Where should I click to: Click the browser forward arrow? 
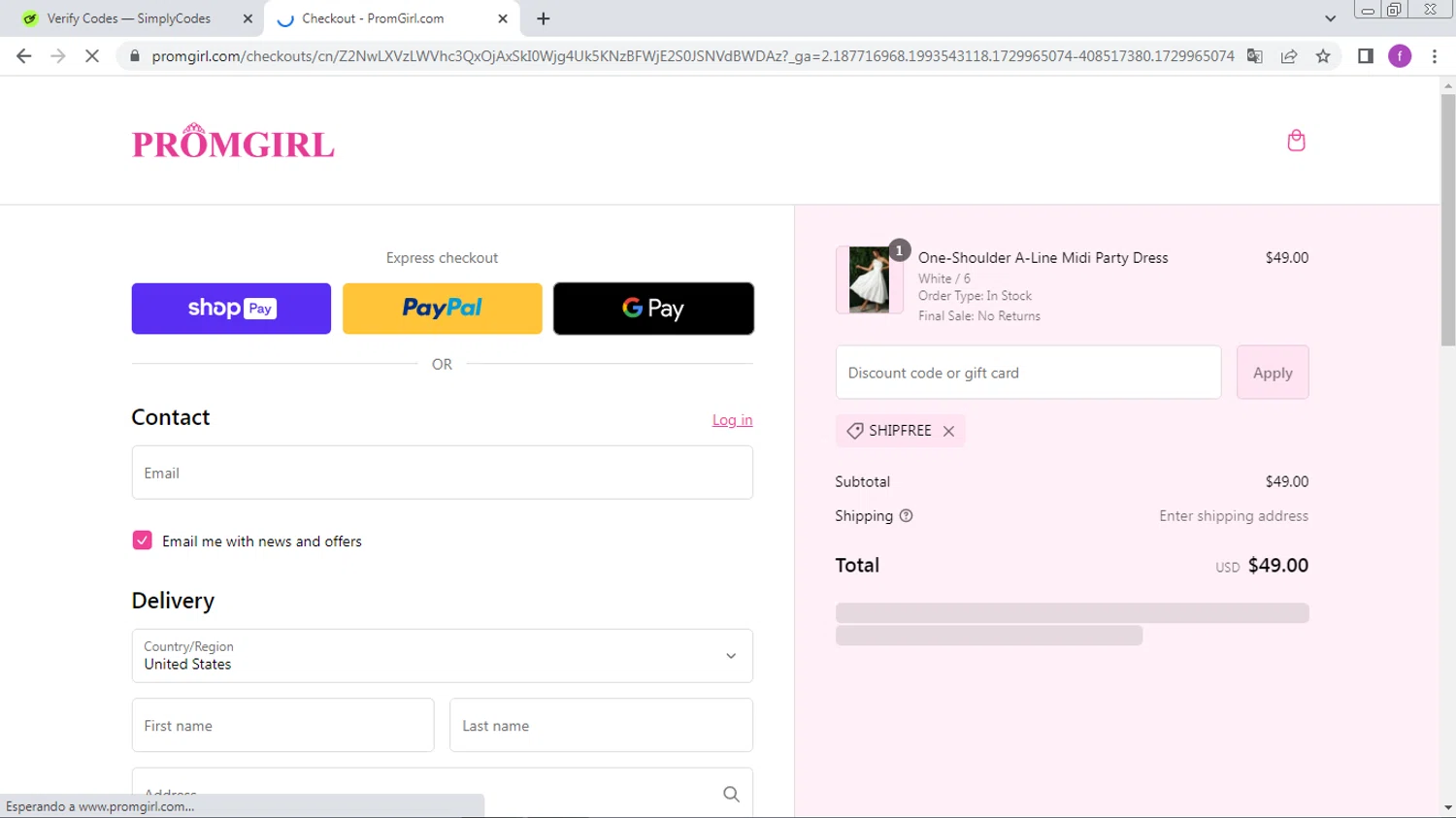coord(58,56)
